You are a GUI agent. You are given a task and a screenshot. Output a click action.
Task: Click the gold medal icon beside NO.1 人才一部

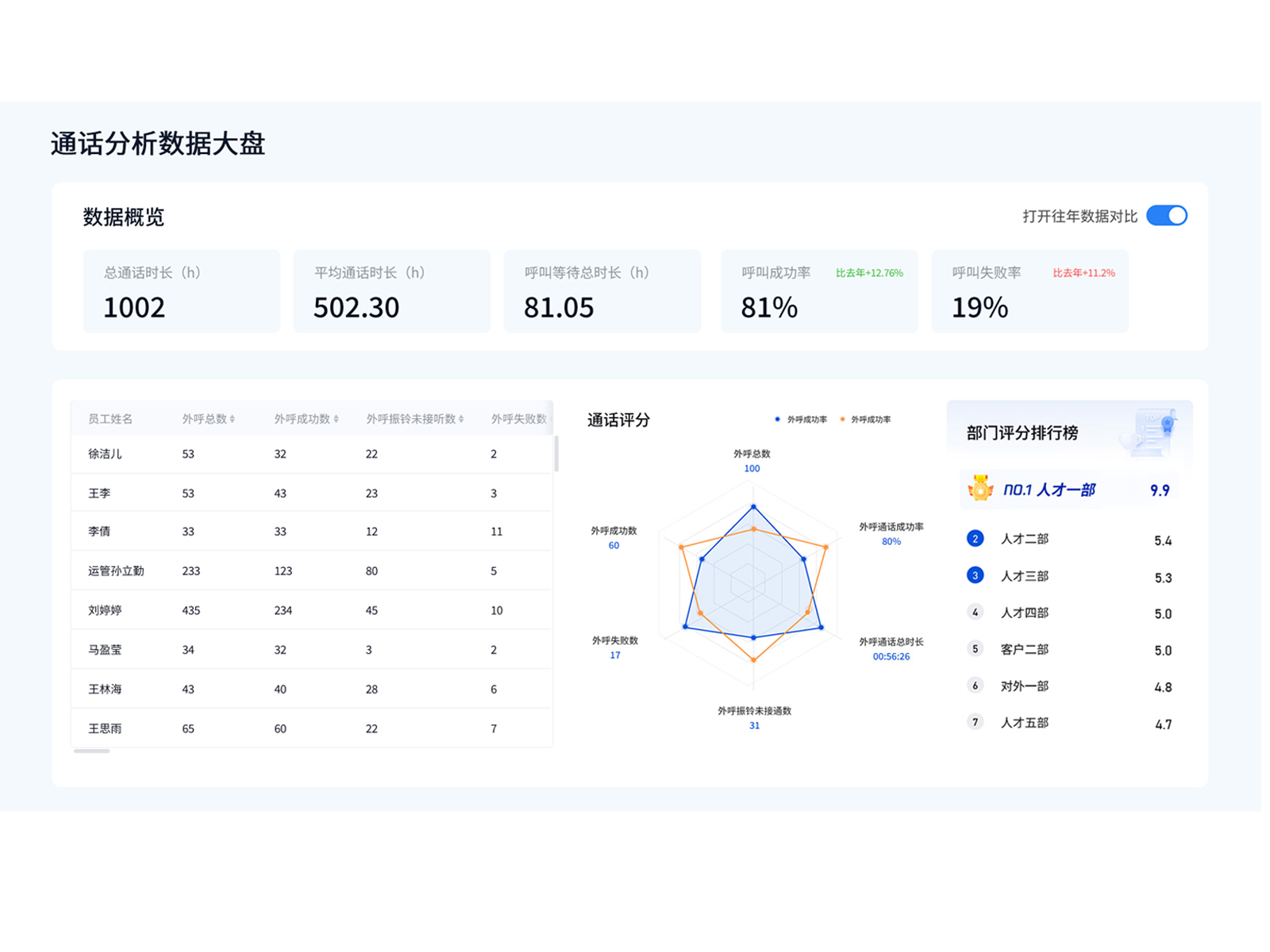coord(980,488)
